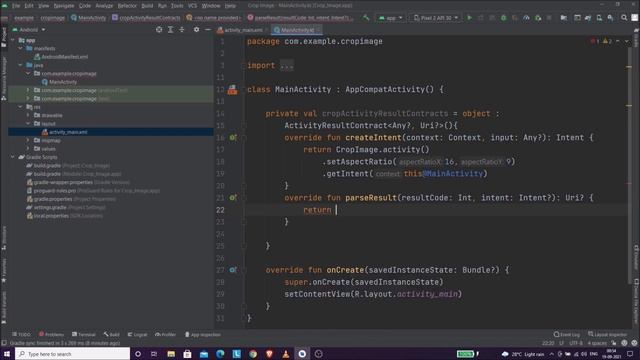
Task: Open Microsoft Edge from taskbar
Action: (x=220, y=354)
